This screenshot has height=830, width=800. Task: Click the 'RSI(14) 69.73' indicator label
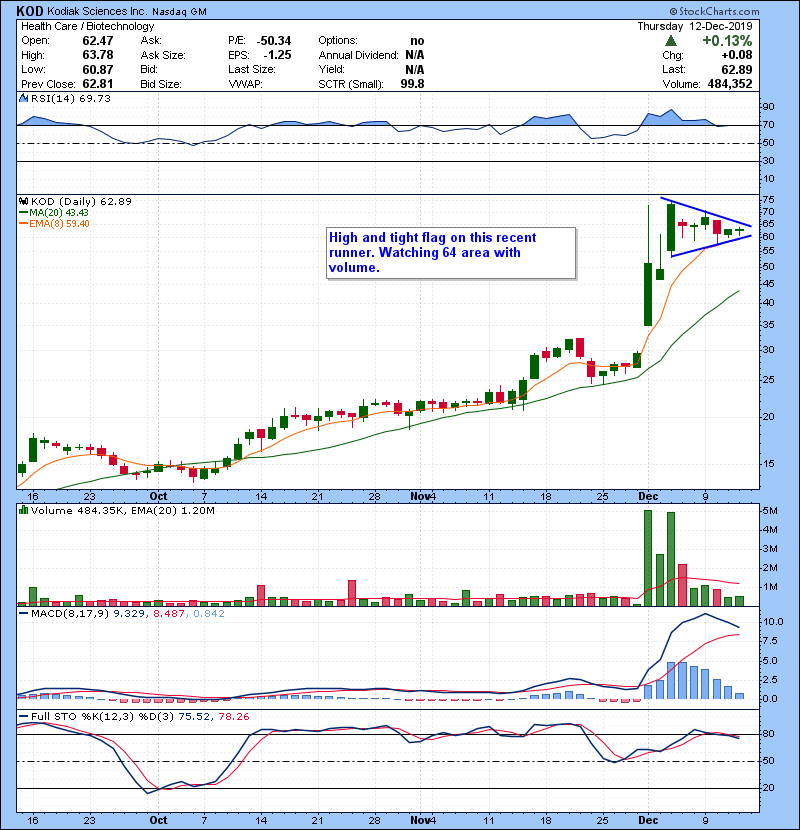tap(71, 98)
